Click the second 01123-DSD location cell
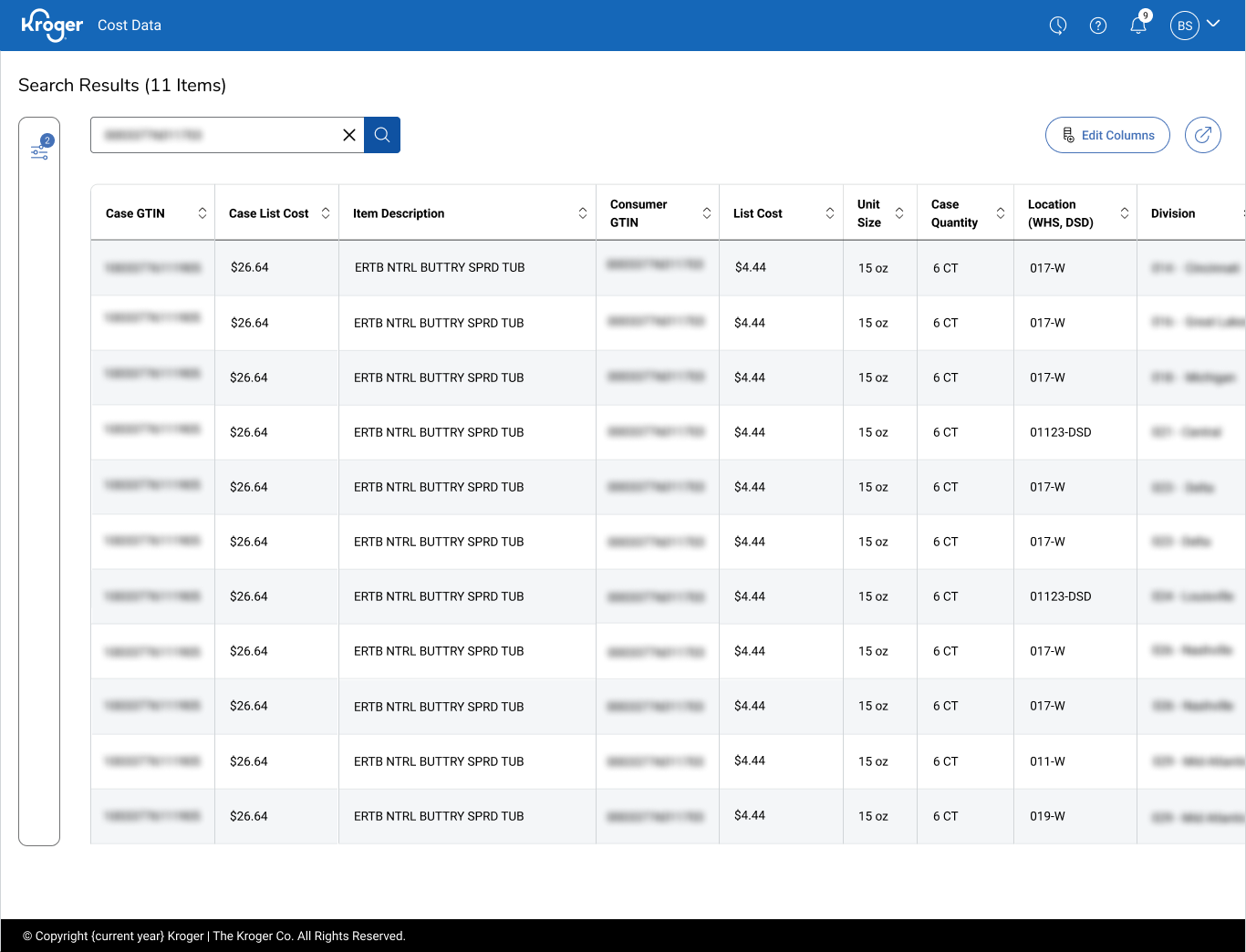Viewport: 1246px width, 952px height. [1061, 596]
